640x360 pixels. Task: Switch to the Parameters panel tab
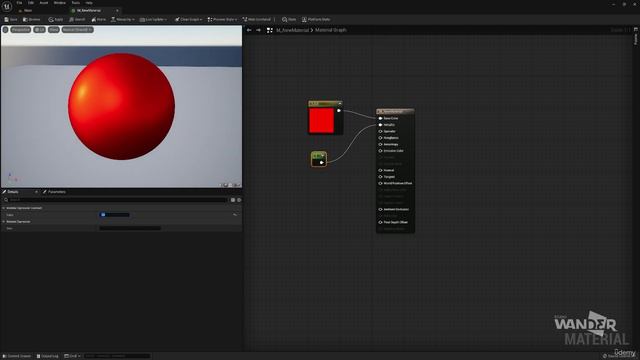[x=54, y=192]
